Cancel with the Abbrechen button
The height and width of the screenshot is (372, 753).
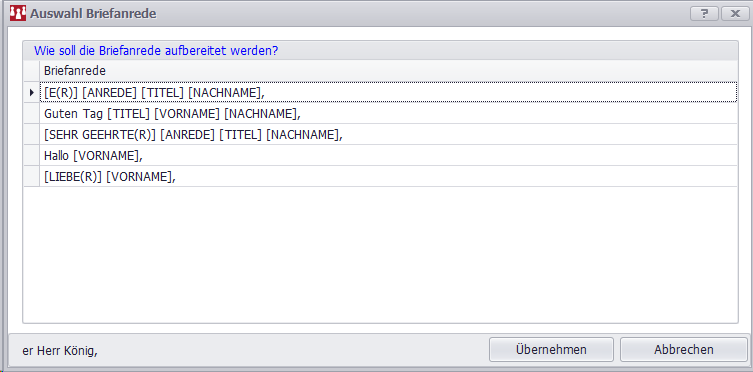(683, 349)
